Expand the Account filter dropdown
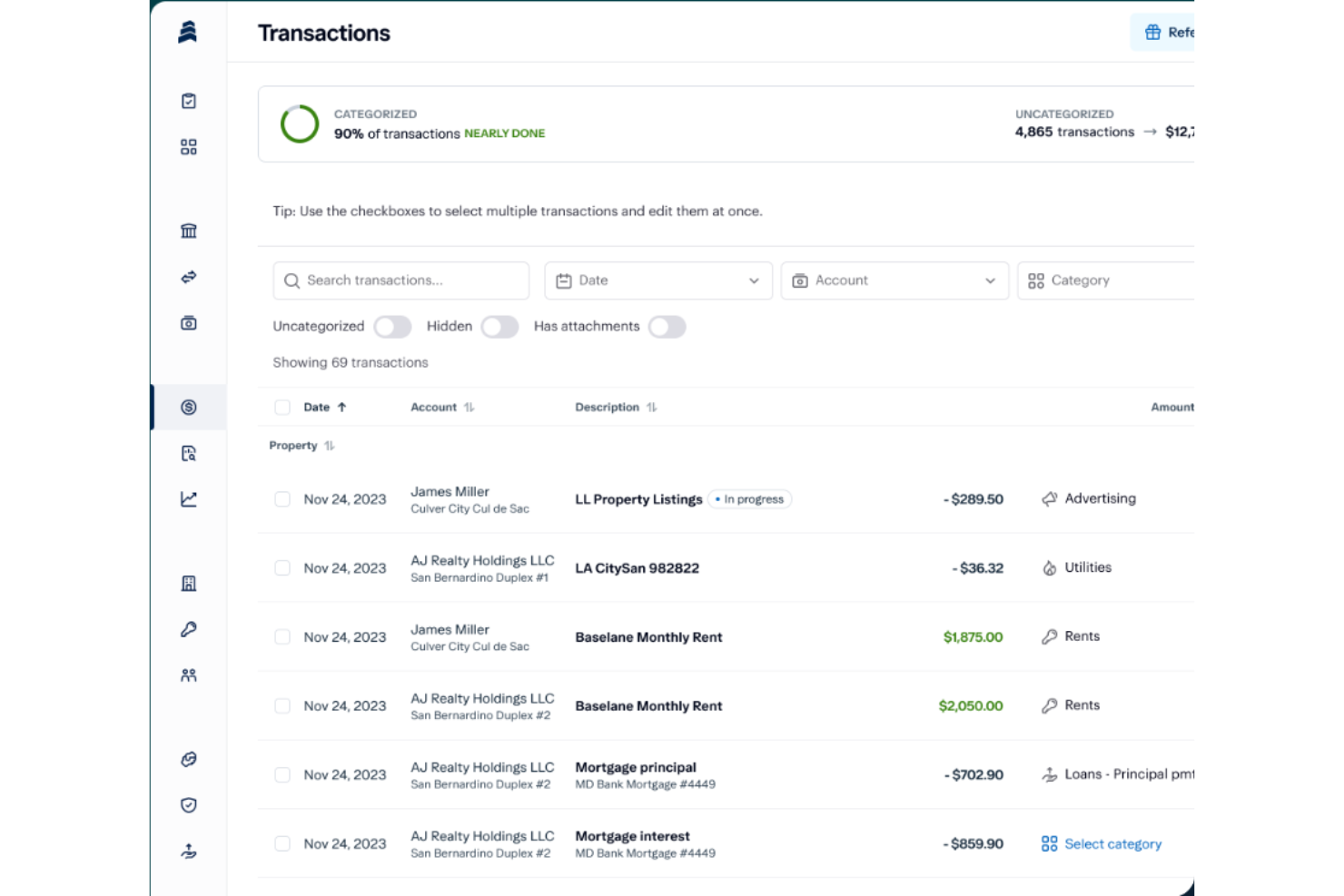This screenshot has width=1344, height=896. 894,281
